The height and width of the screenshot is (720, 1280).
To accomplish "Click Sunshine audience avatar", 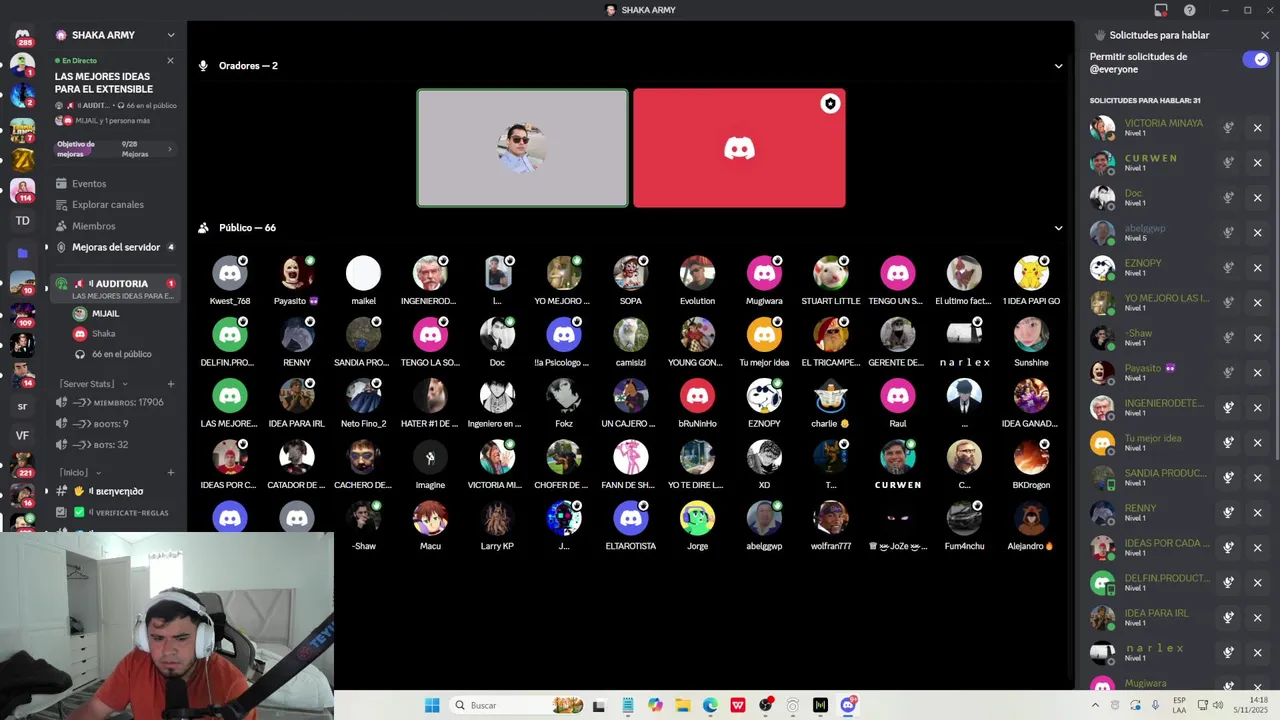I will coord(1031,335).
